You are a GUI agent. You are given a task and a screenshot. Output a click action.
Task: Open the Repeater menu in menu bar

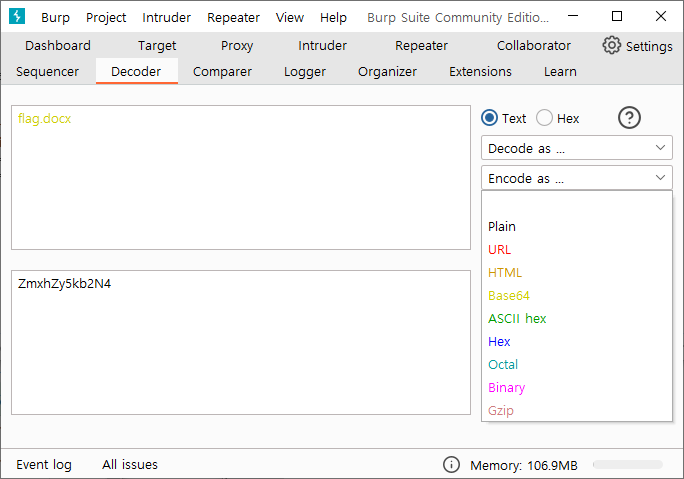[x=233, y=17]
